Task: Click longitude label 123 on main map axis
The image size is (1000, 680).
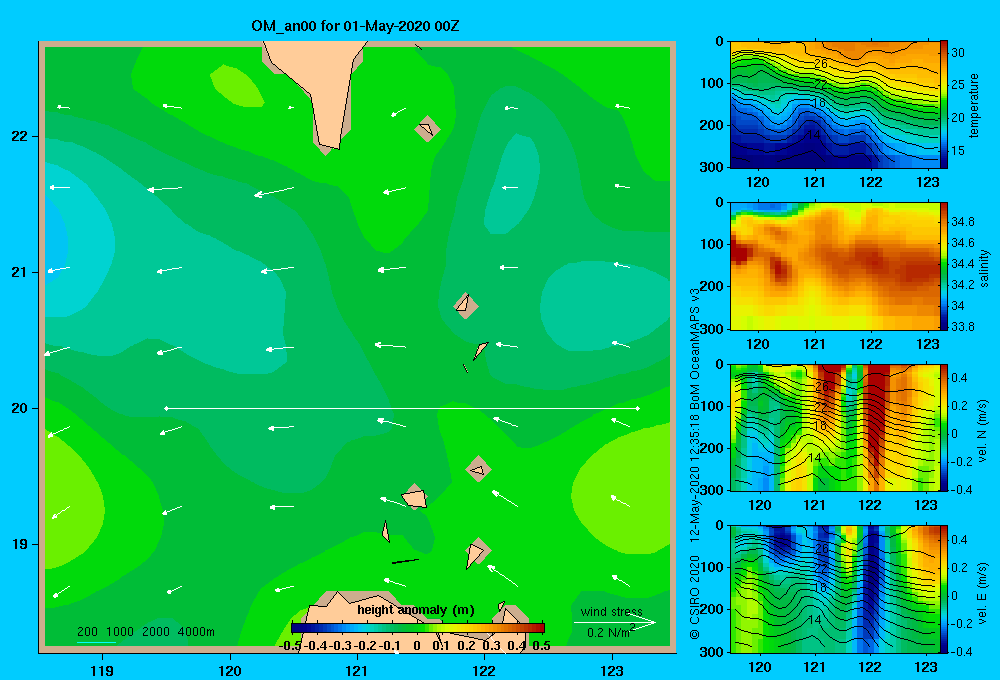Action: [612, 670]
